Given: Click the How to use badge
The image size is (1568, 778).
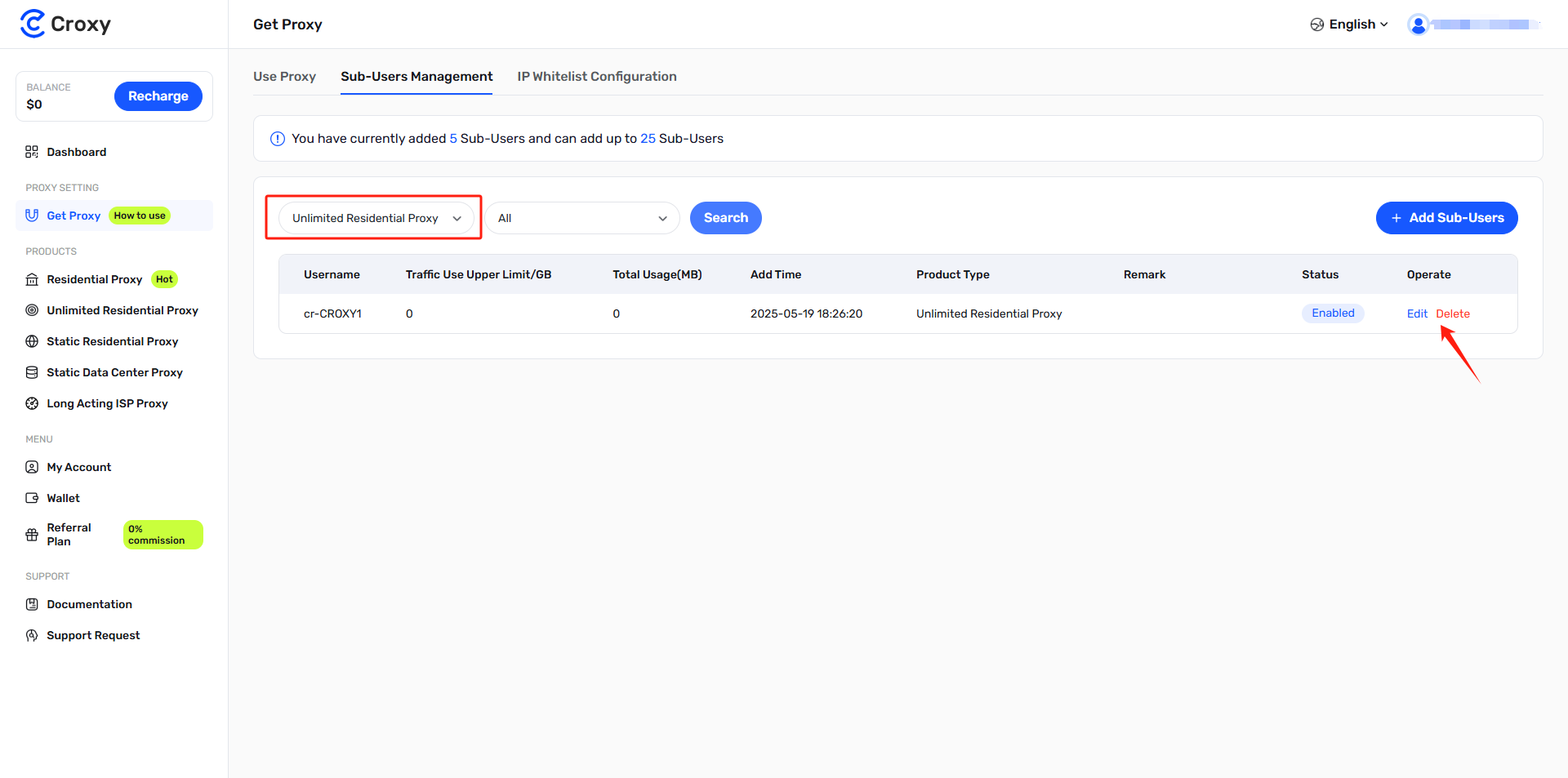Looking at the screenshot, I should [x=140, y=216].
